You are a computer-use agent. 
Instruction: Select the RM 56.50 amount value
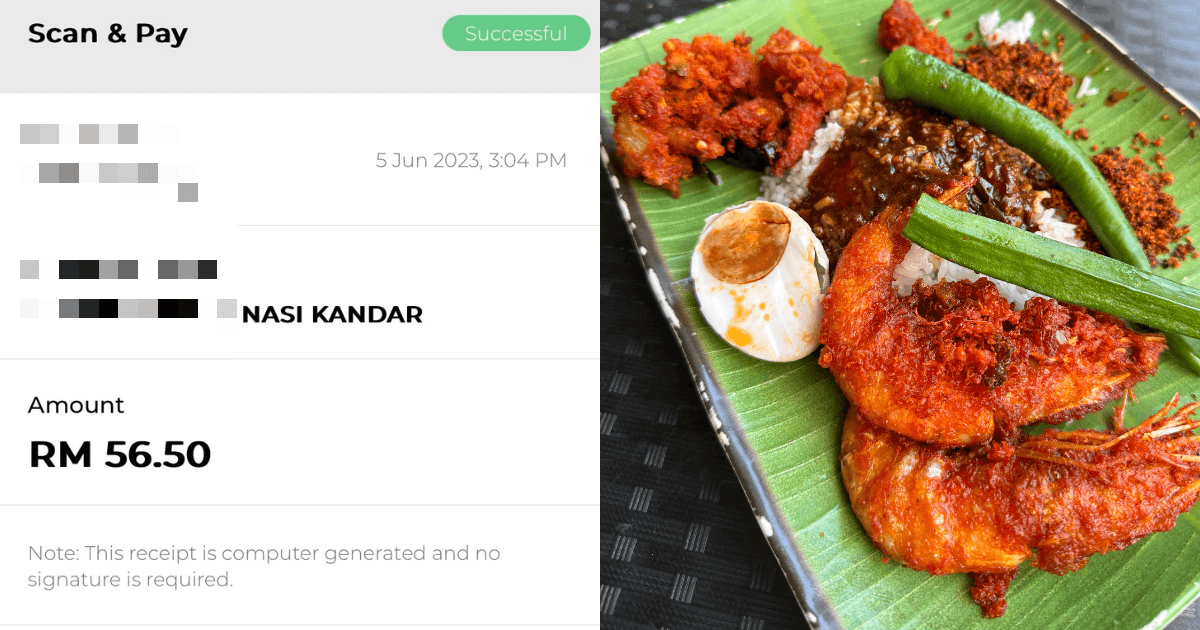[120, 455]
